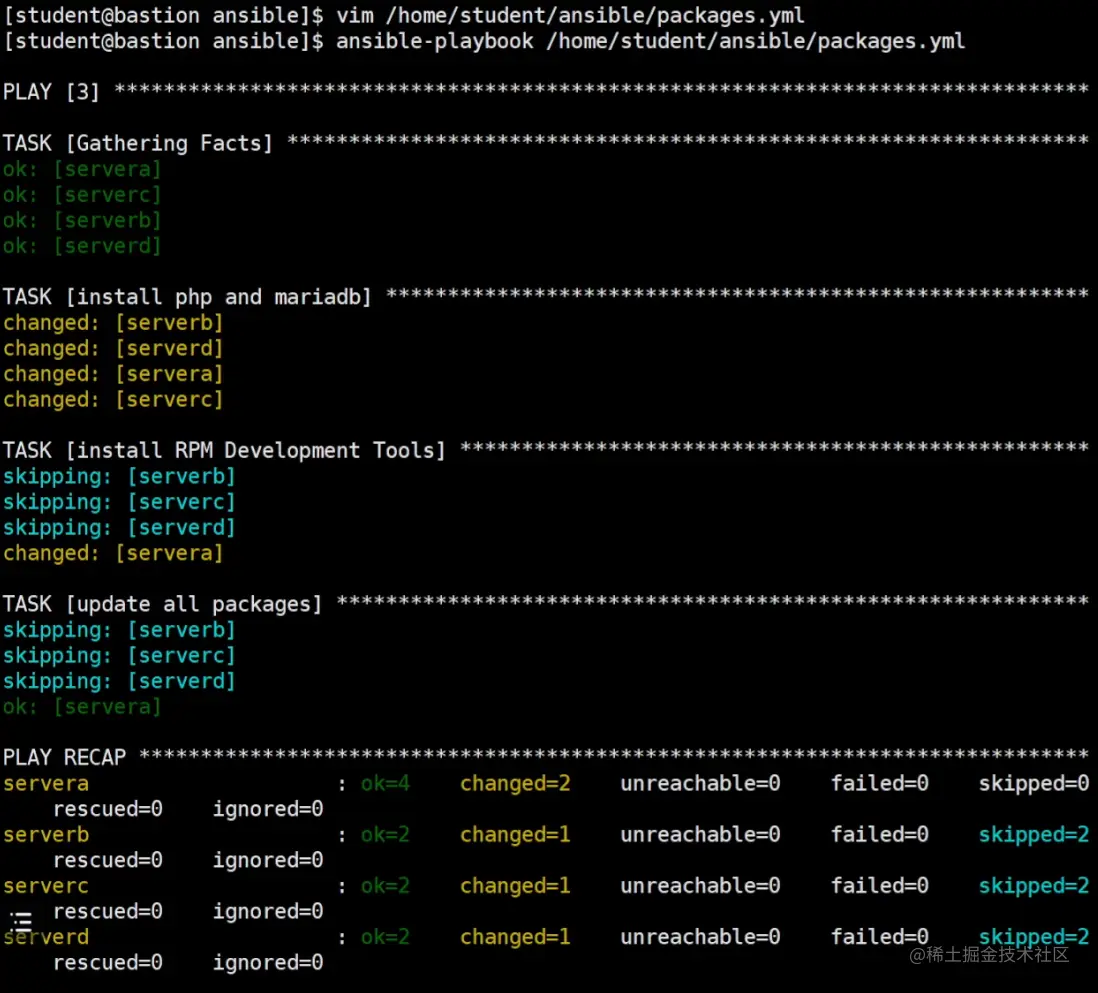Screen dimensions: 1098x993
Task: Click 'changed: [serverb]' under install php task
Action: [113, 323]
